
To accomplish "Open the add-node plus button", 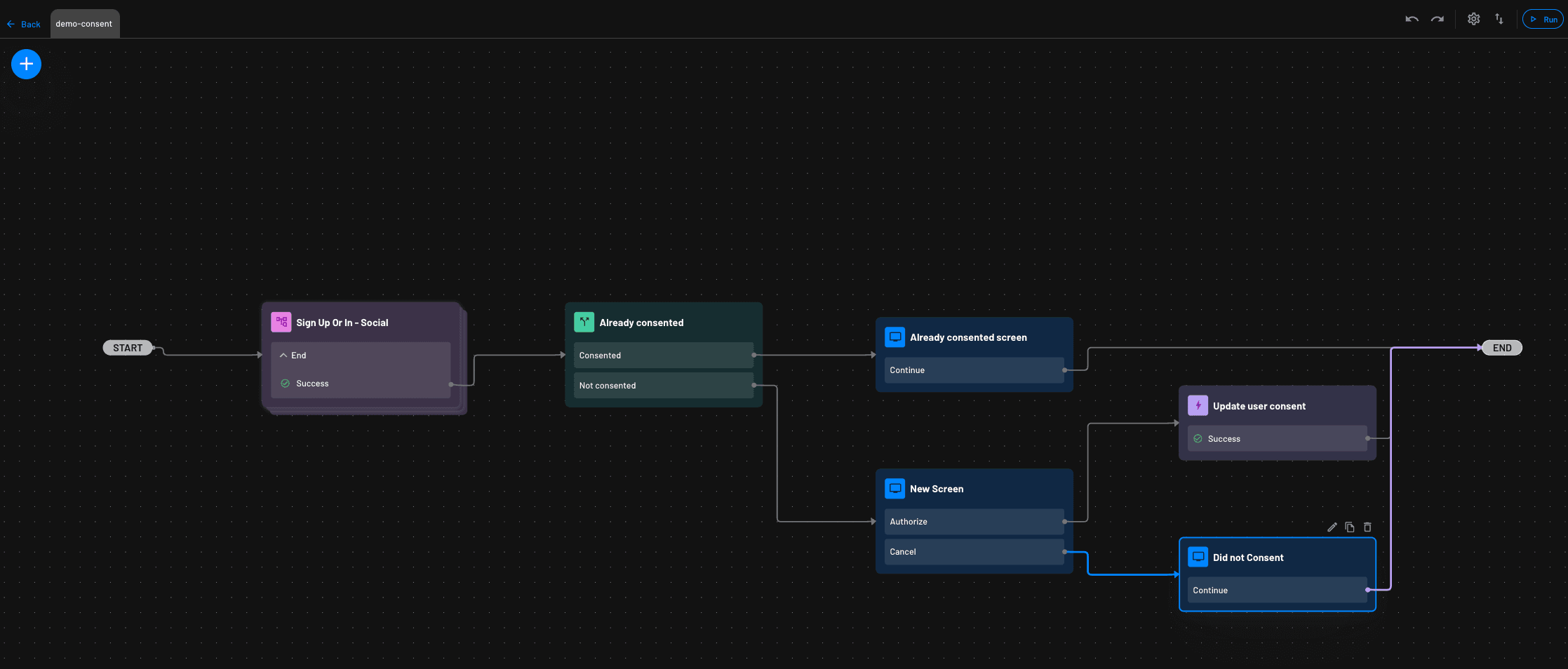I will (x=26, y=64).
